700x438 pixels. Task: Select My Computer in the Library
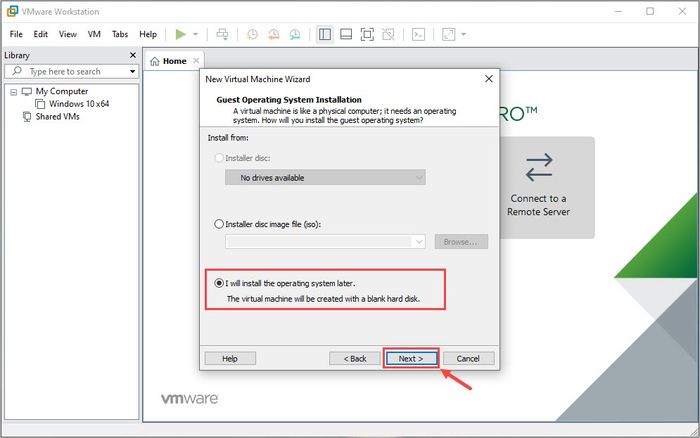click(62, 91)
